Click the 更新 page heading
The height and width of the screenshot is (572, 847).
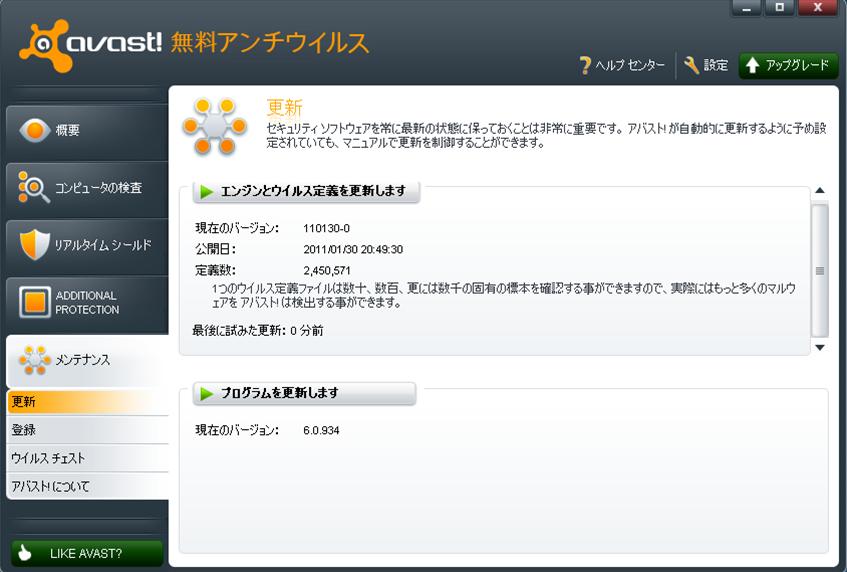coord(285,107)
